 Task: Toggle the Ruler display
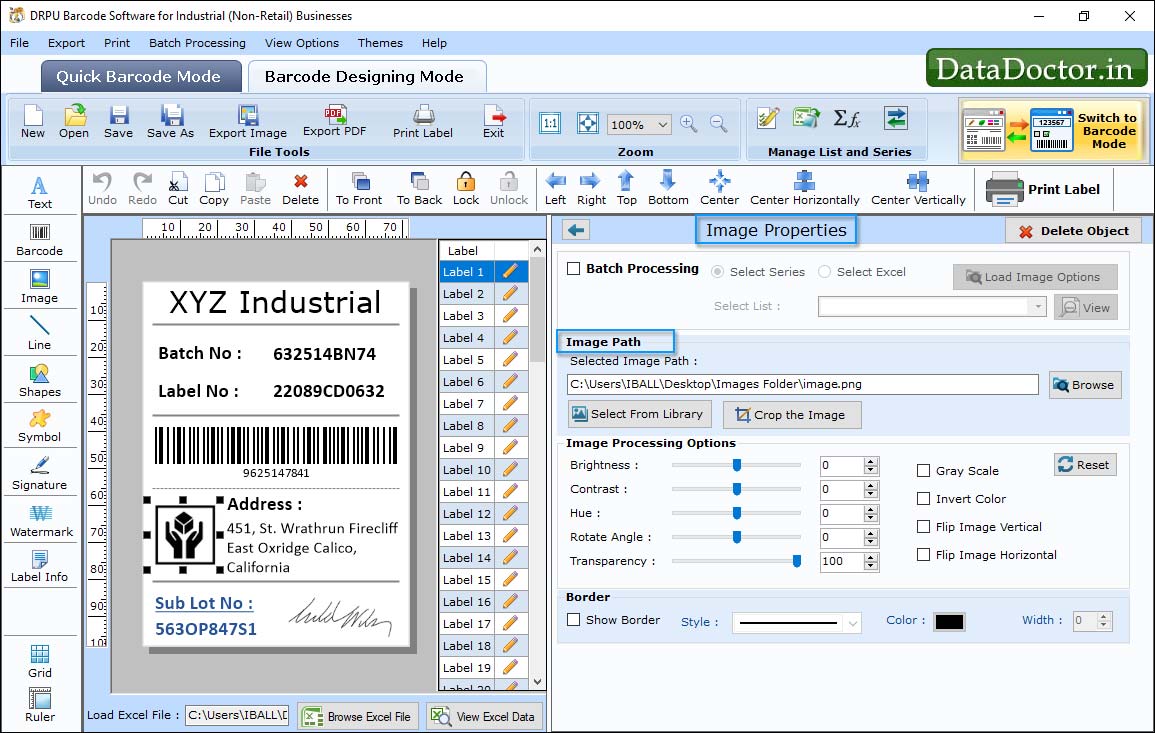click(40, 706)
